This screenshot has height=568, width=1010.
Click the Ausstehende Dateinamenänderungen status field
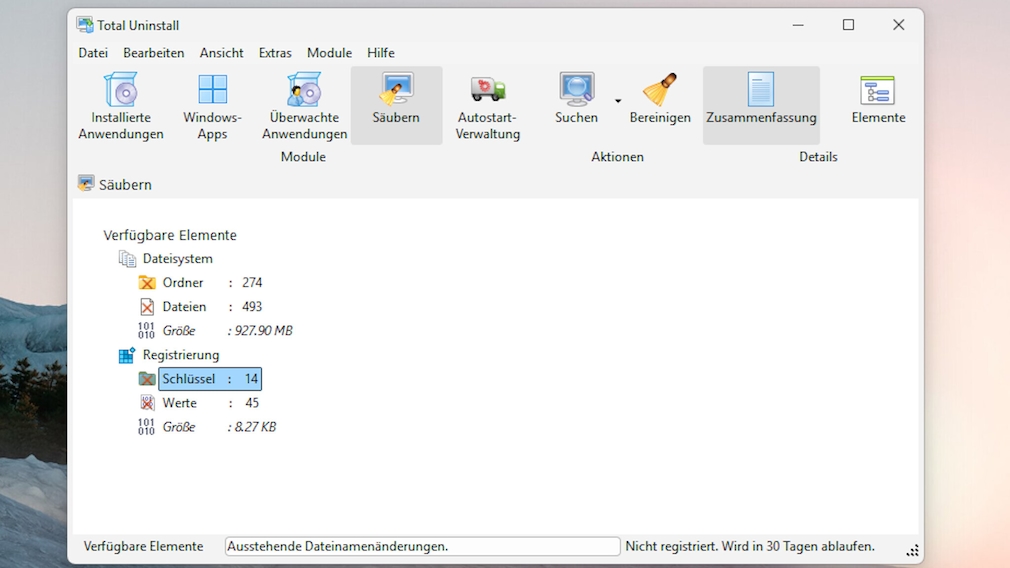423,546
